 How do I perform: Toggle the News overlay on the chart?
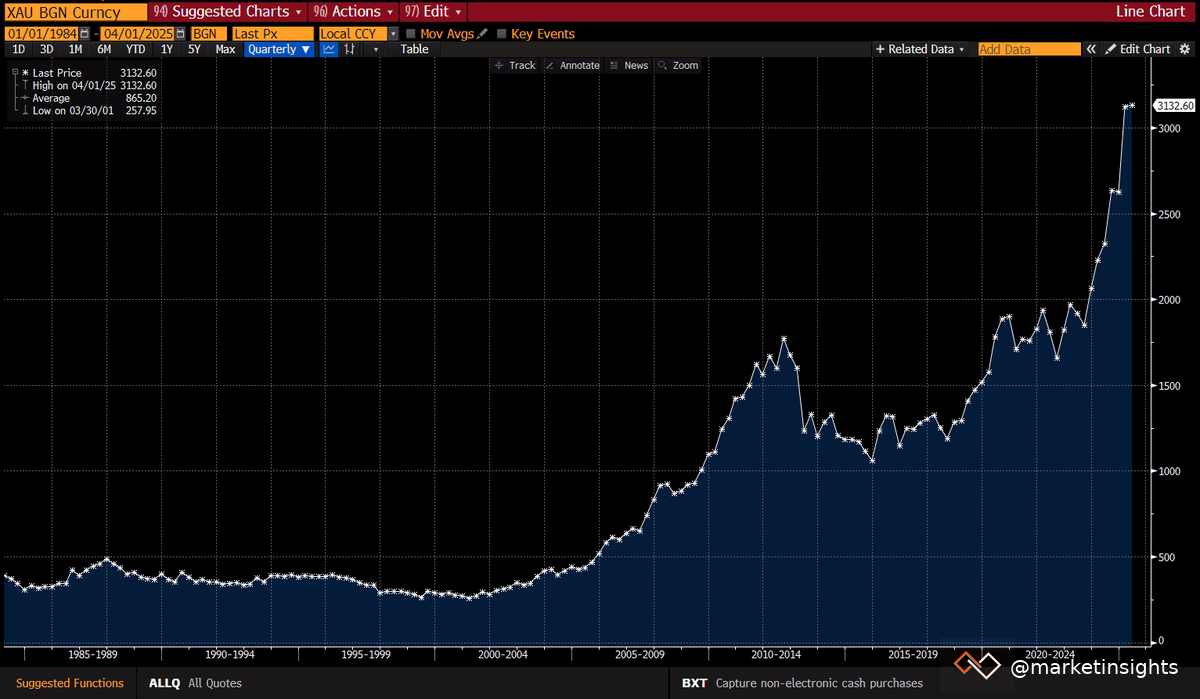click(629, 65)
